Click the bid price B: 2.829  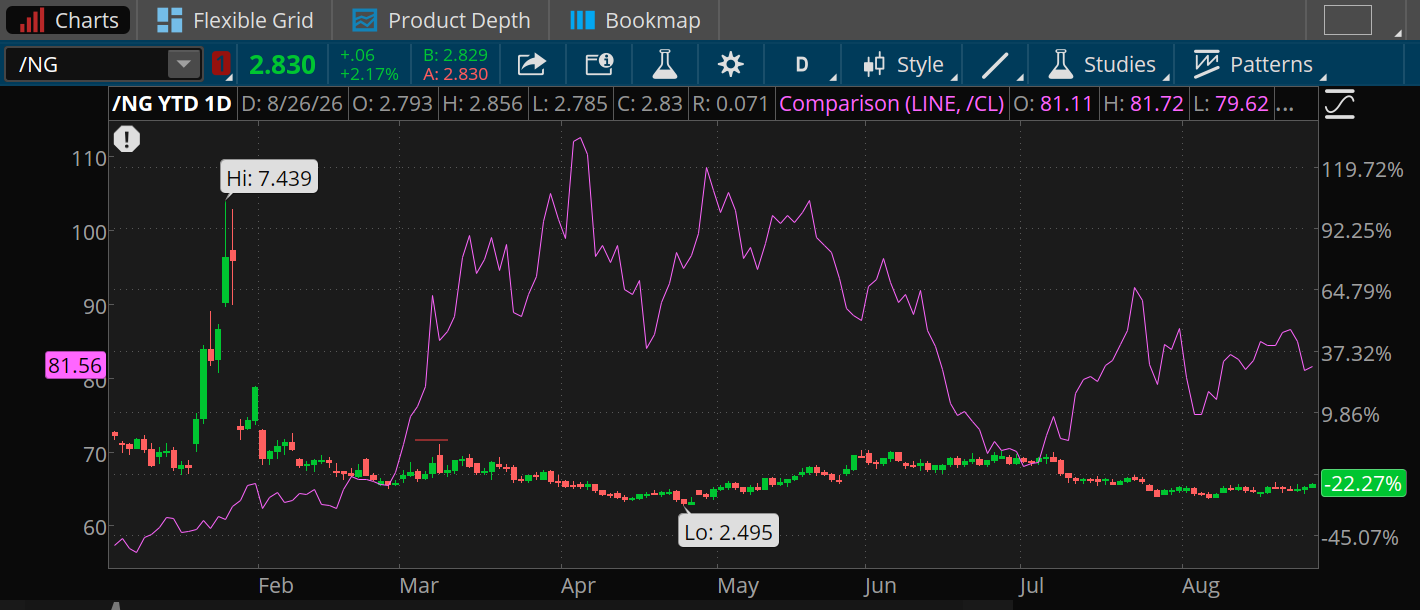455,55
